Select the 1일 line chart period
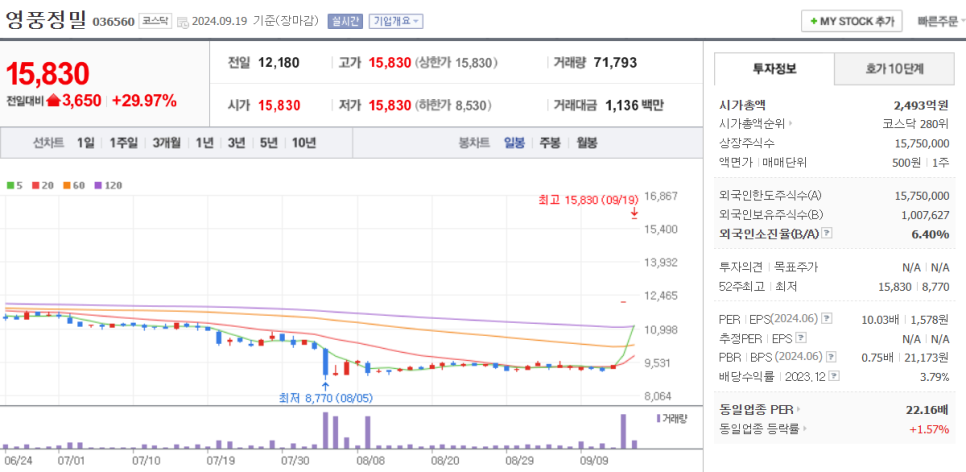 click(x=86, y=143)
